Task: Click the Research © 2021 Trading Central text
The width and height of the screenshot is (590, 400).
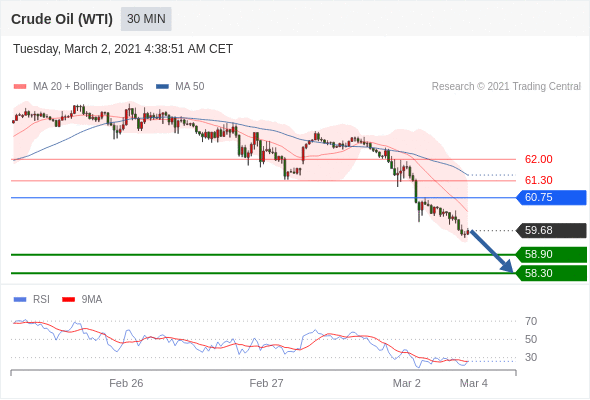Action: click(x=506, y=87)
